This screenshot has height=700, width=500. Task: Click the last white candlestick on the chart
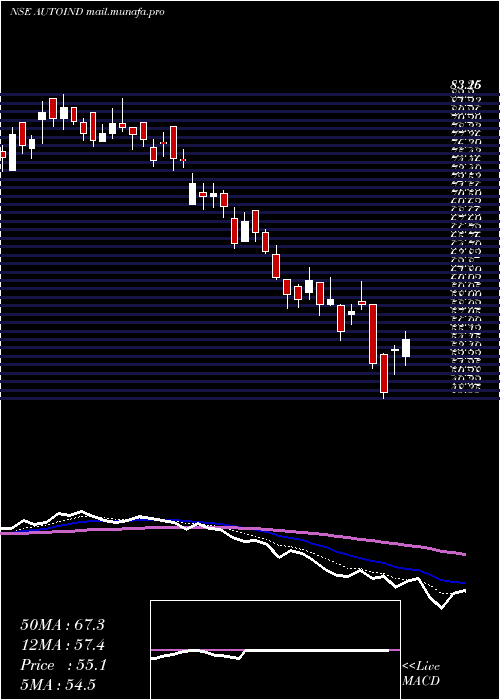(x=406, y=348)
